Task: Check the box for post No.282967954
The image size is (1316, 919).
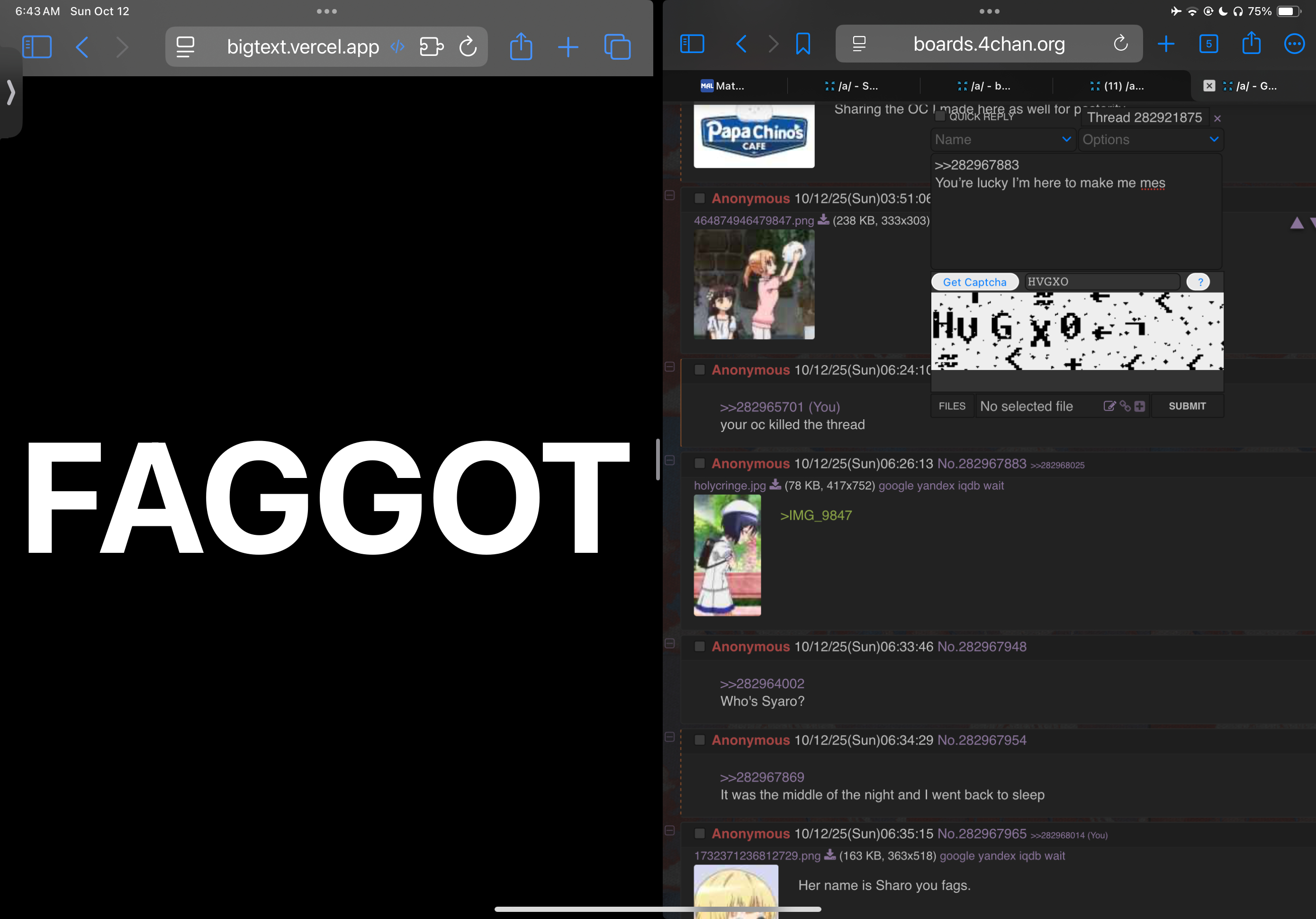Action: [x=699, y=739]
